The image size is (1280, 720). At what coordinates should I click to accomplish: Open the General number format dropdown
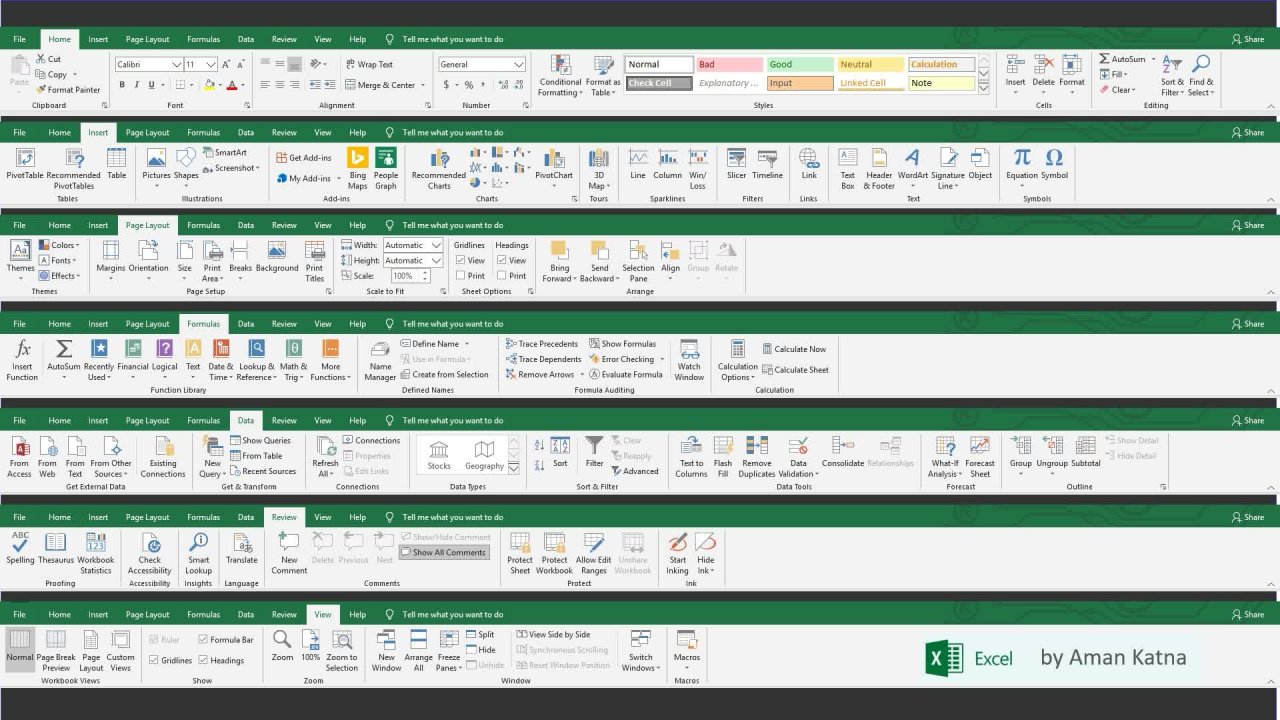tap(519, 64)
